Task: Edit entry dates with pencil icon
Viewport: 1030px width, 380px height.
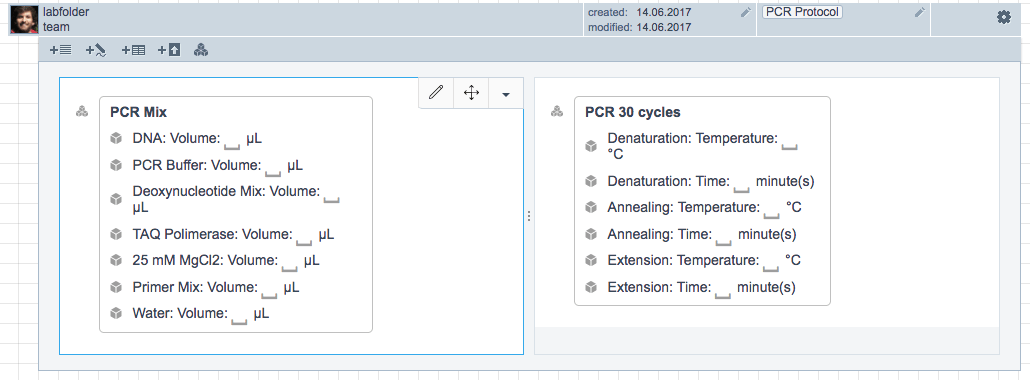Action: pyautogui.click(x=745, y=12)
